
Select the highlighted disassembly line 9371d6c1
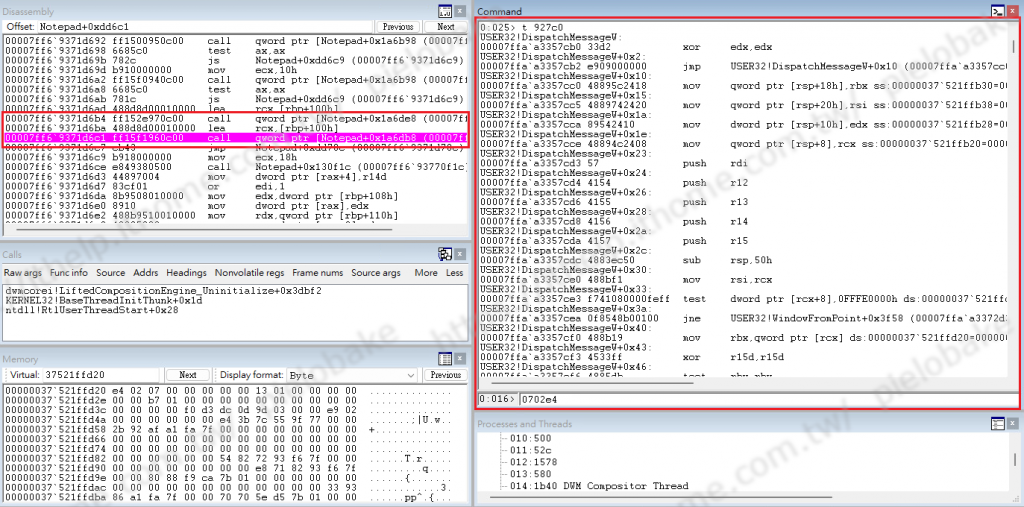click(x=236, y=138)
